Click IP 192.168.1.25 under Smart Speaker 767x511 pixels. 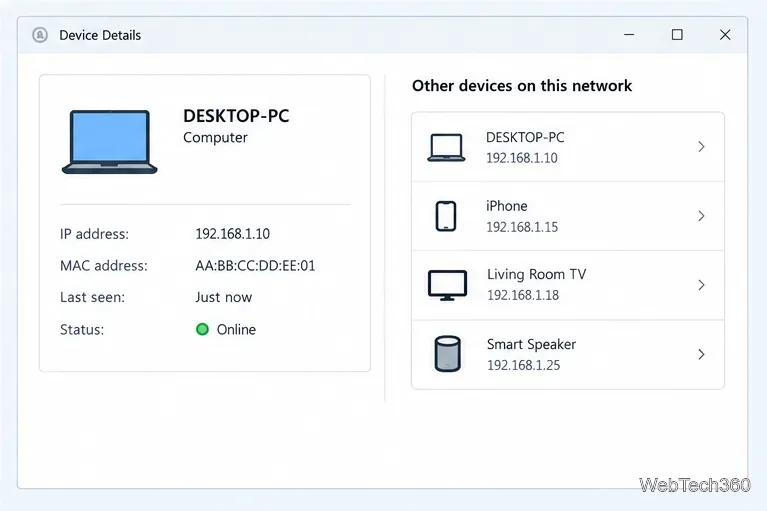point(523,365)
